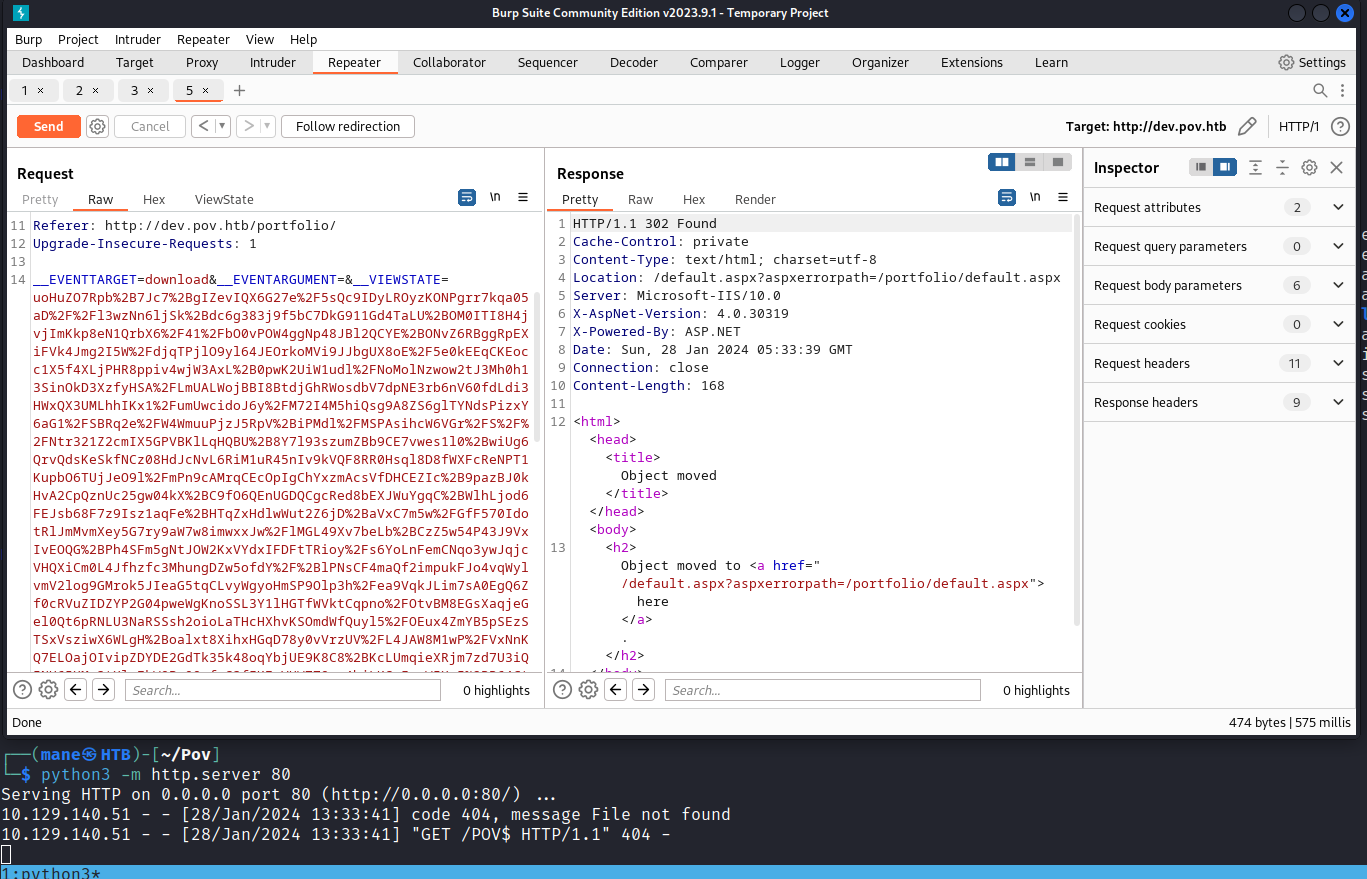Go to previous Request search match arrow
The image size is (1367, 879).
(x=75, y=690)
